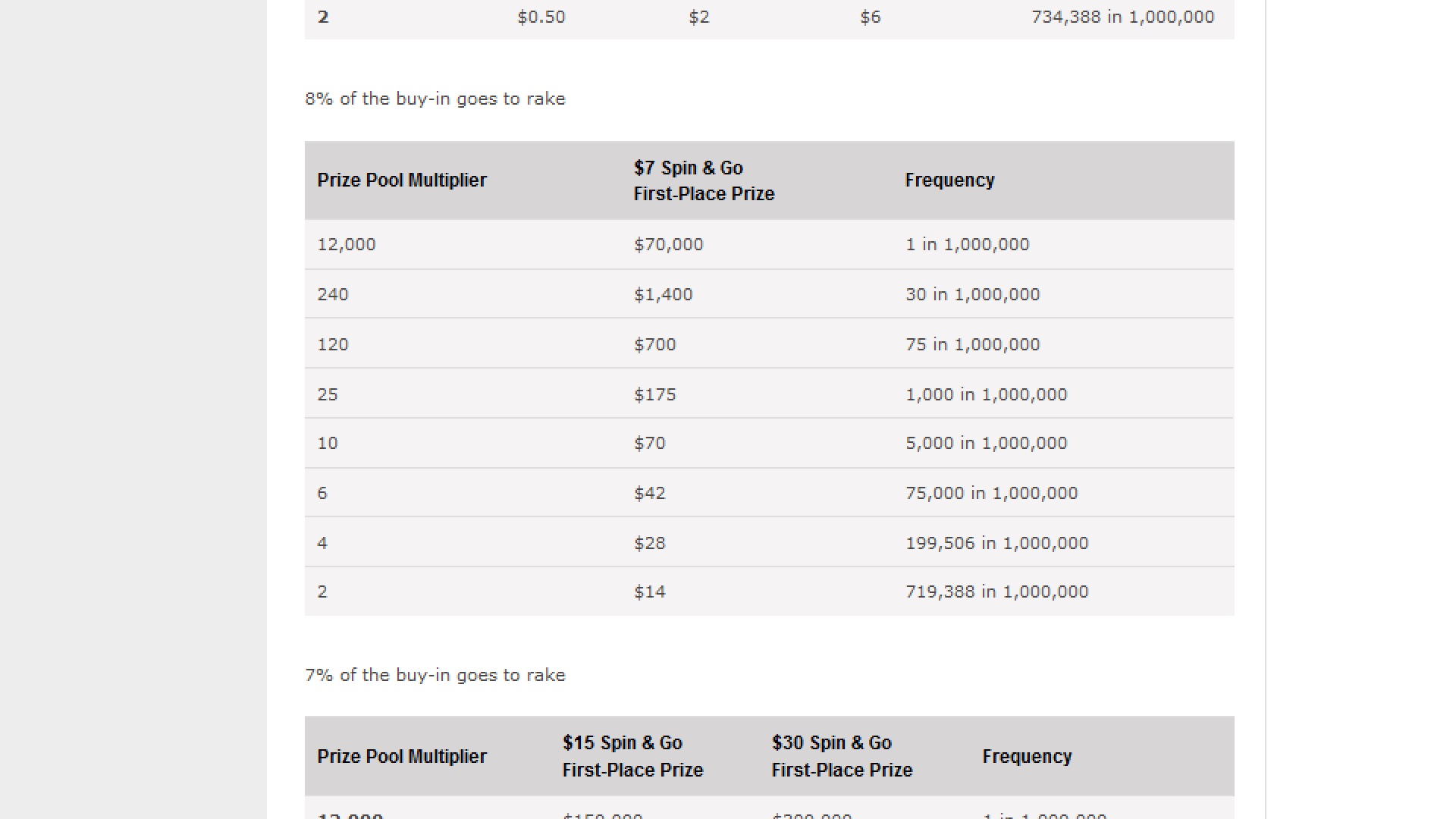The width and height of the screenshot is (1456, 819).
Task: Click the $28 first-place prize cell
Action: point(649,543)
